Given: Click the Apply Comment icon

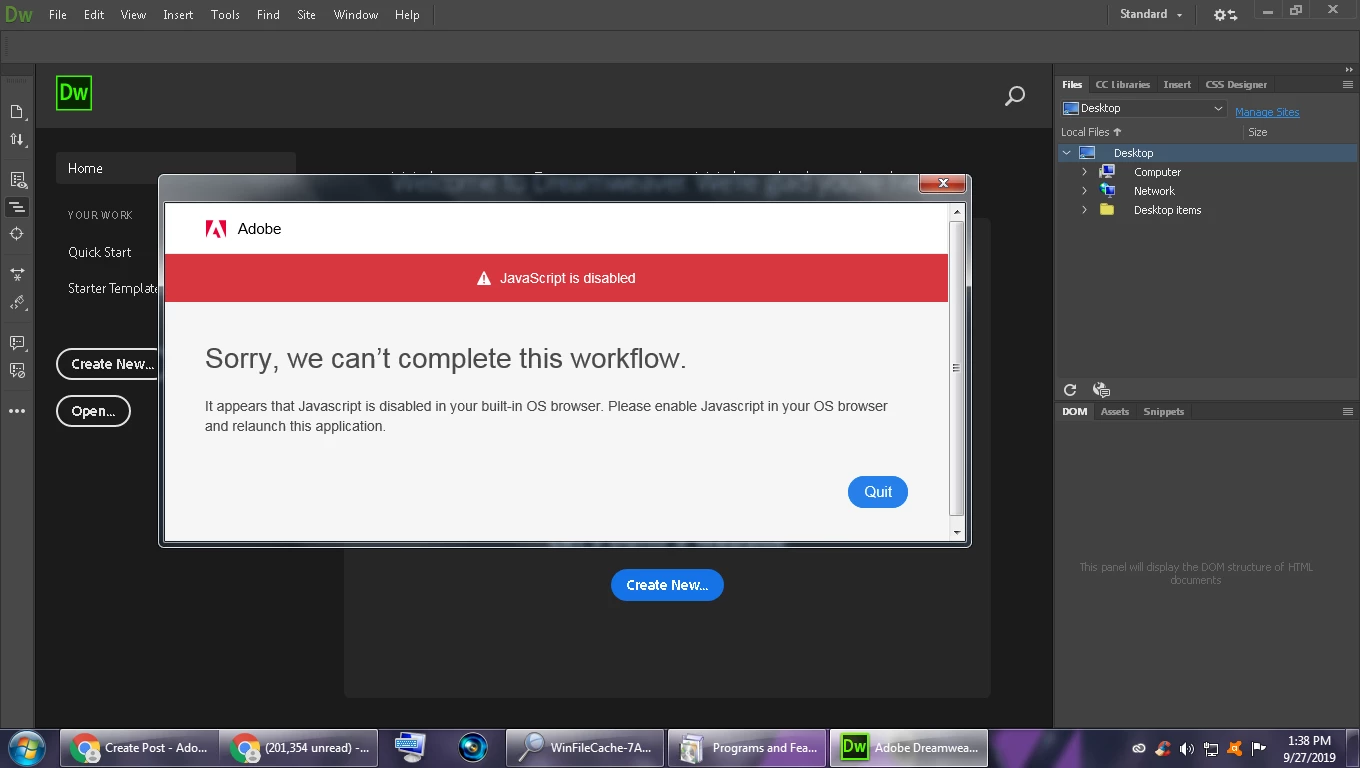Looking at the screenshot, I should pyautogui.click(x=17, y=343).
